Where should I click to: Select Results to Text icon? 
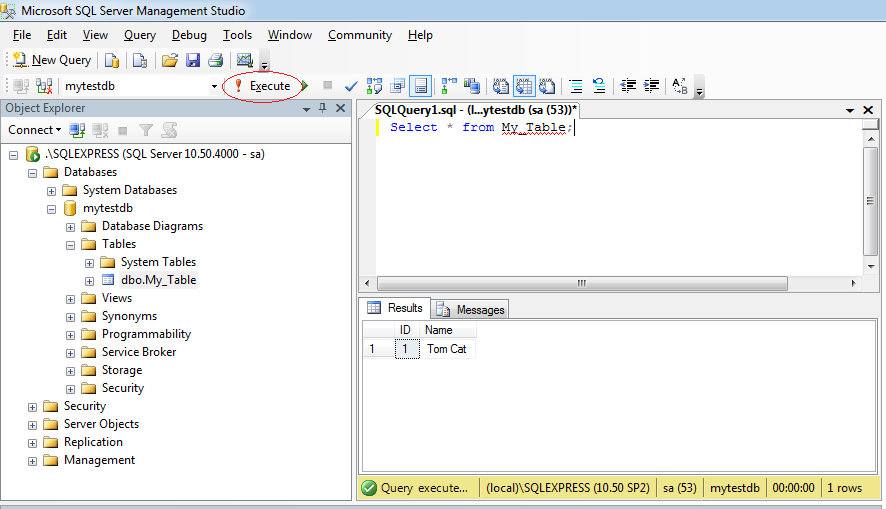[501, 86]
